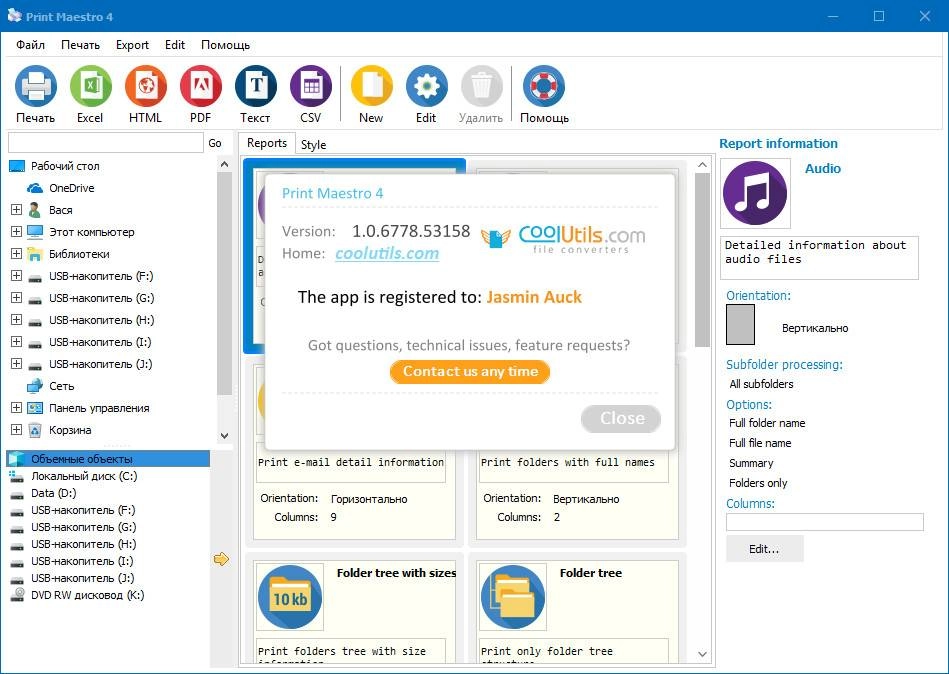
Task: Switch to the Style tab
Action: [x=314, y=145]
